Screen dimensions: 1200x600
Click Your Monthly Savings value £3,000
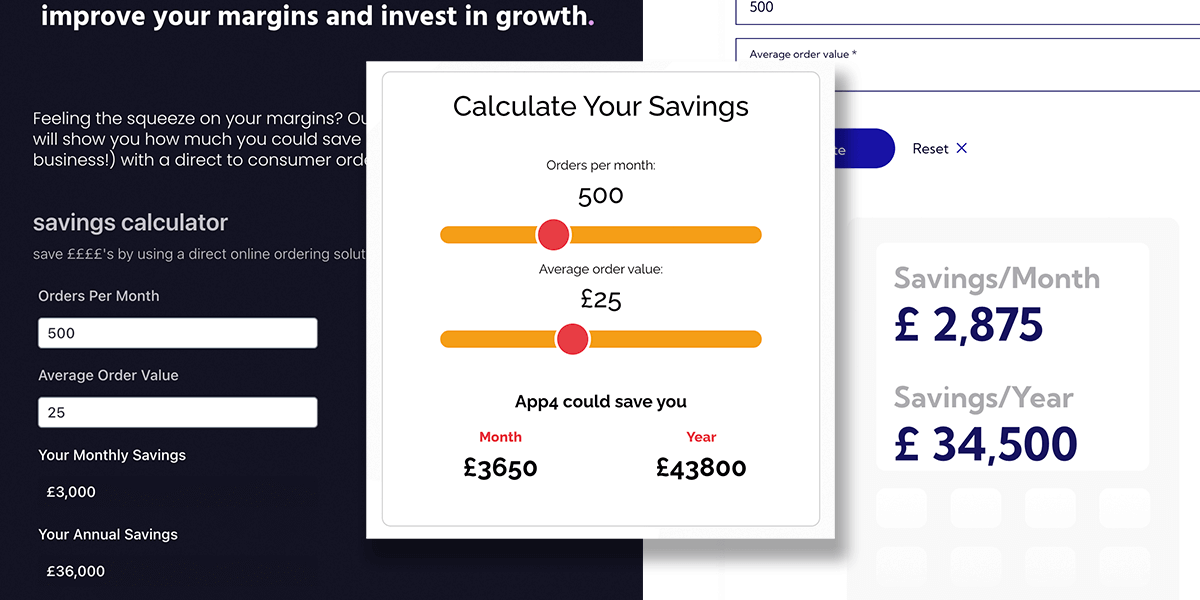pyautogui.click(x=69, y=491)
